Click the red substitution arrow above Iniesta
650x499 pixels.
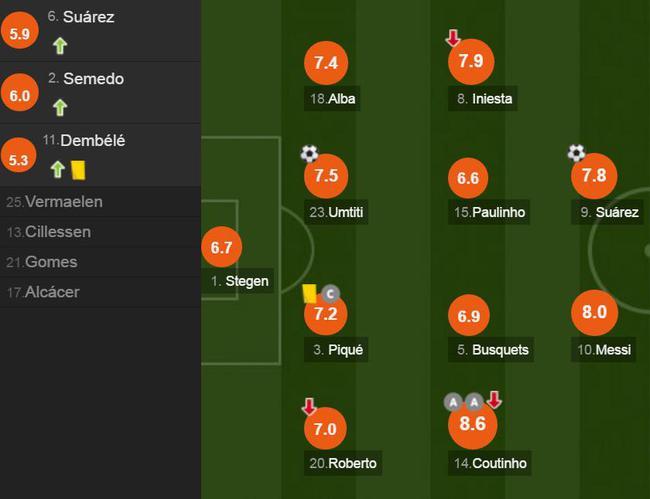(453, 38)
